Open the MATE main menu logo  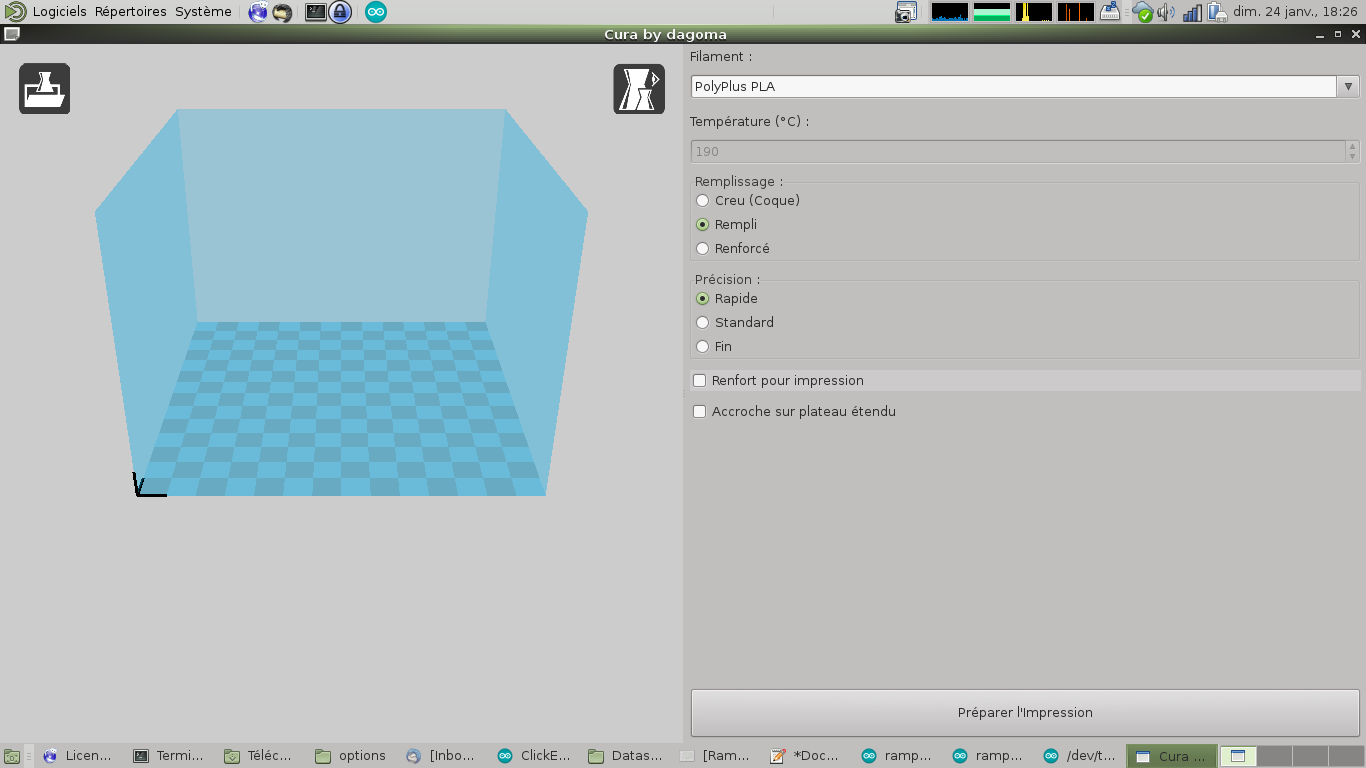[x=15, y=12]
